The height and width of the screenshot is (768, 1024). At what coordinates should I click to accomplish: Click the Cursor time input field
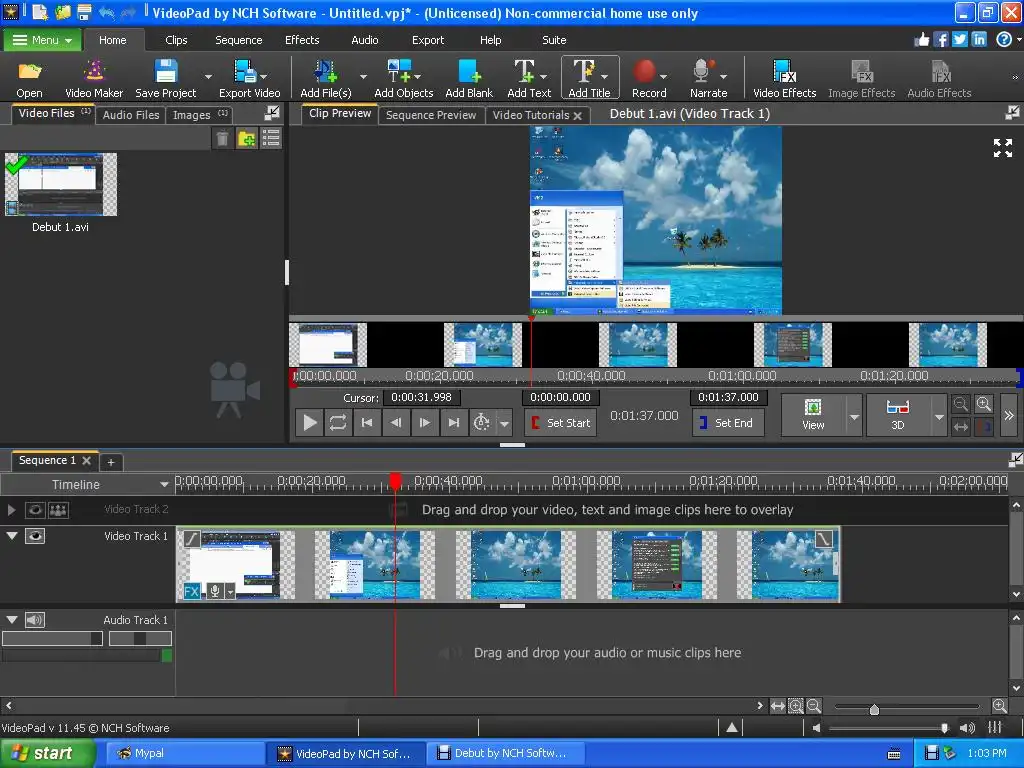[421, 397]
